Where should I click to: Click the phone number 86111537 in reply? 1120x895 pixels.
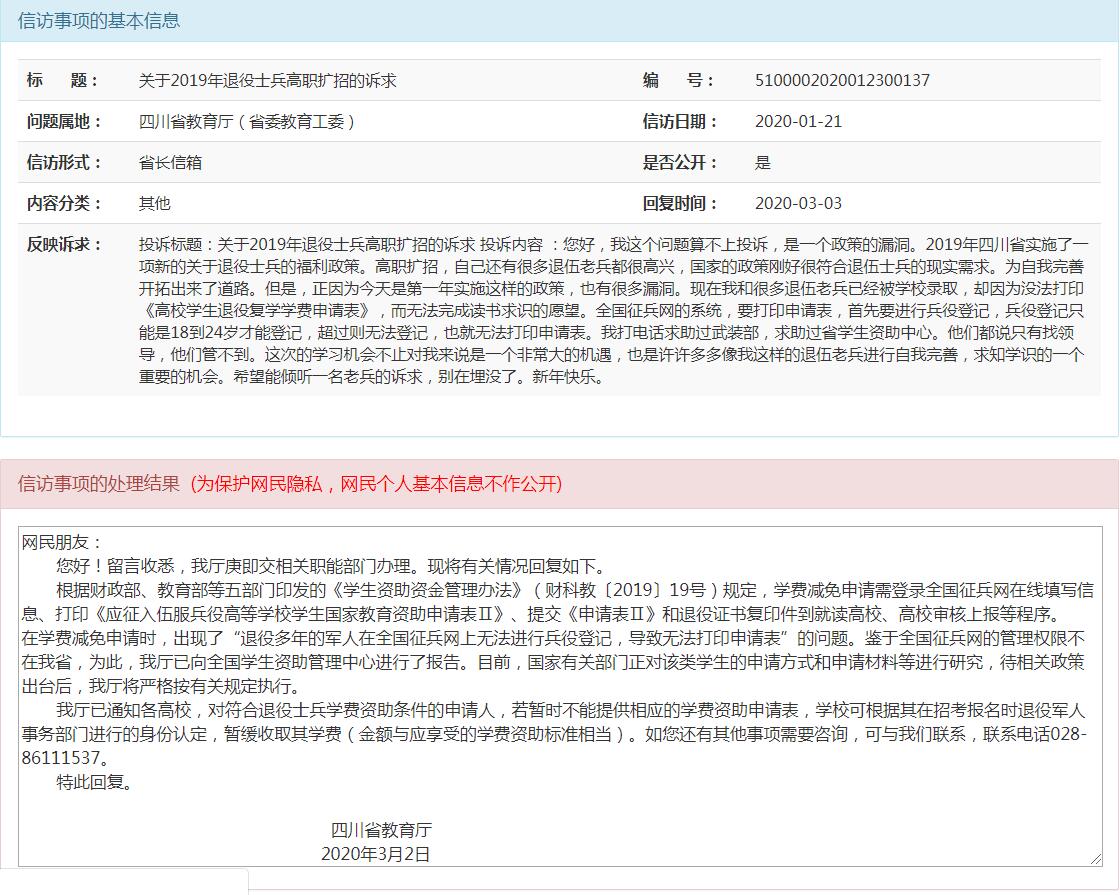coord(61,758)
